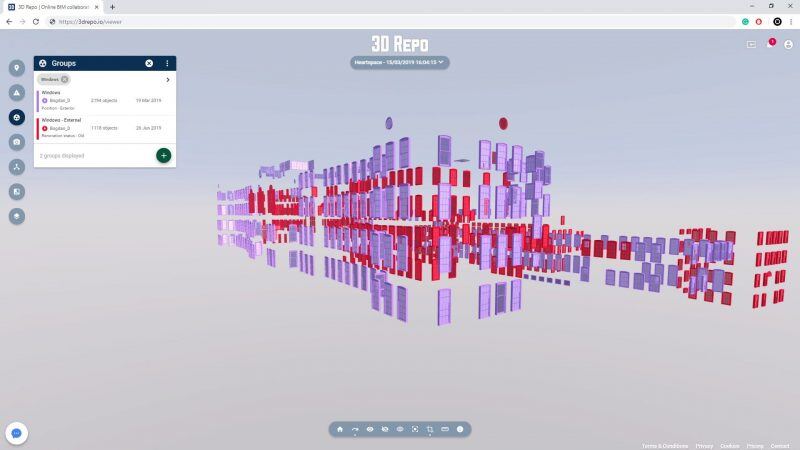Viewport: 800px width, 450px height.
Task: Select the 3D Repo browser tab
Action: tap(53, 7)
